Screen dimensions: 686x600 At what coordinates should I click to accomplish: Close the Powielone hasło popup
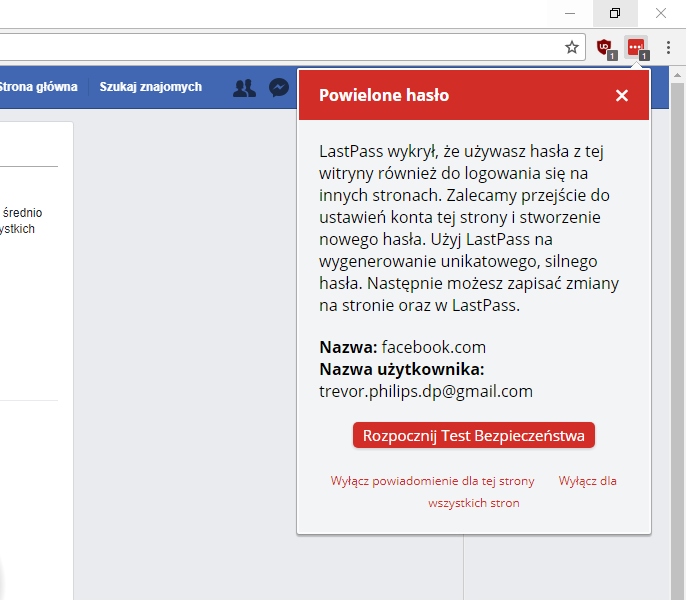pos(622,95)
